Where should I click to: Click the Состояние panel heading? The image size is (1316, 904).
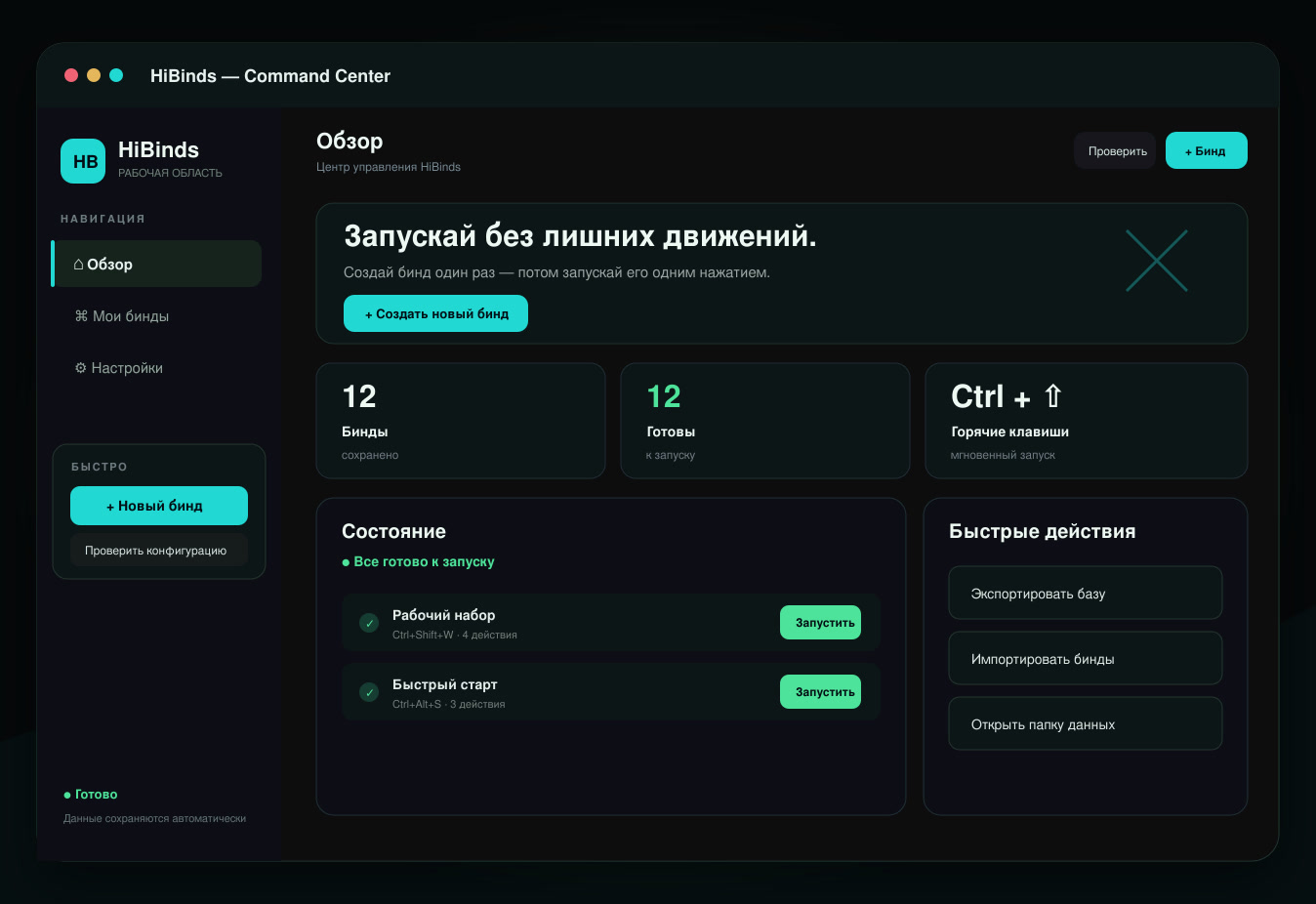tap(393, 531)
